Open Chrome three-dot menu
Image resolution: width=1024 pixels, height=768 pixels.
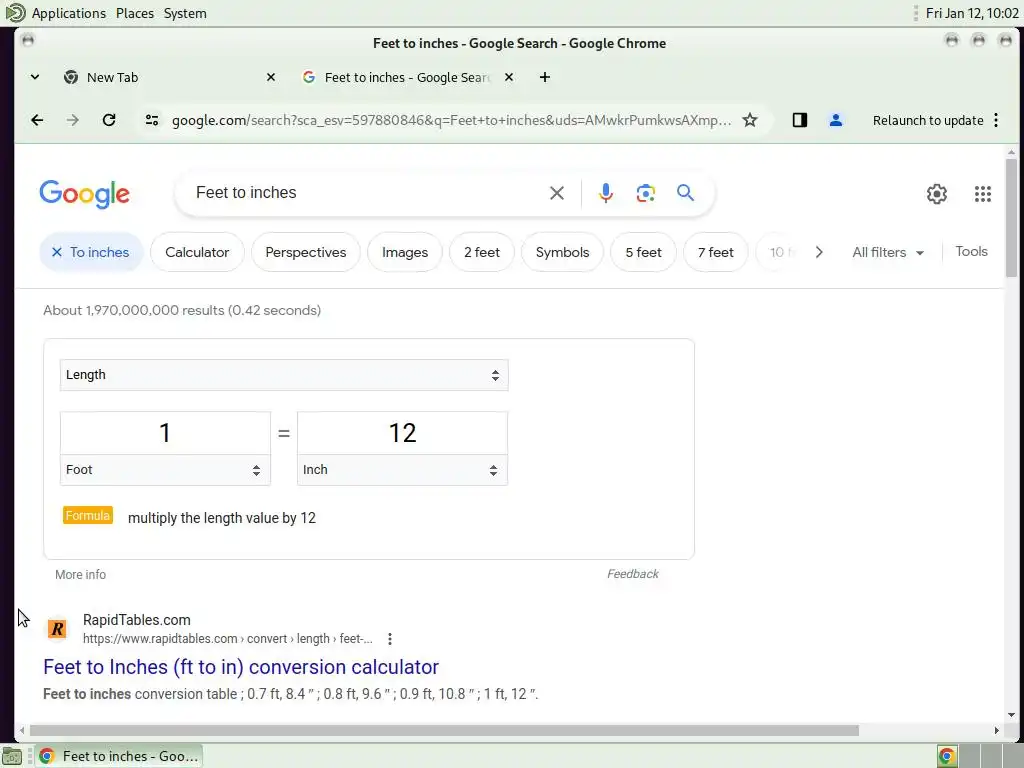[x=996, y=120]
